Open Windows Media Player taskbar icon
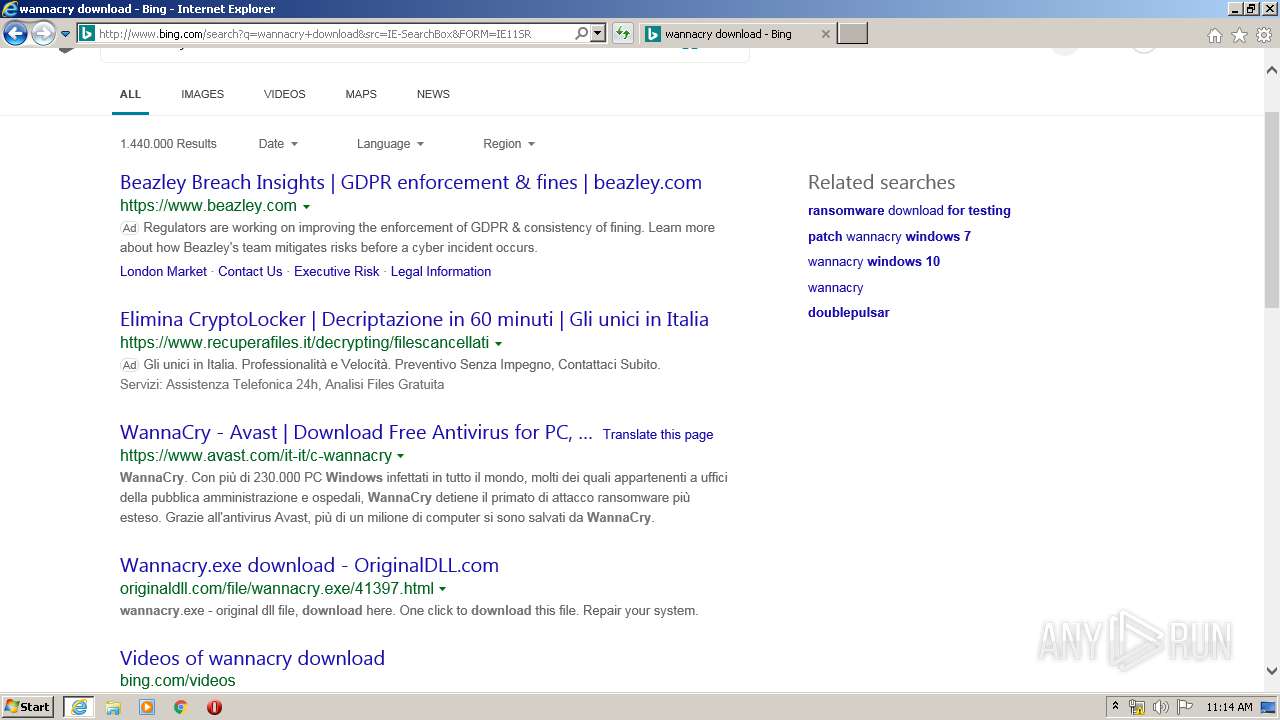The image size is (1280, 720). 147,707
